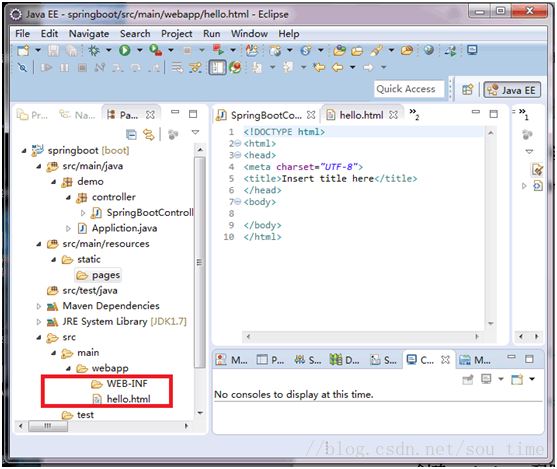
Task: Collapse the springboot project node
Action: [24, 151]
